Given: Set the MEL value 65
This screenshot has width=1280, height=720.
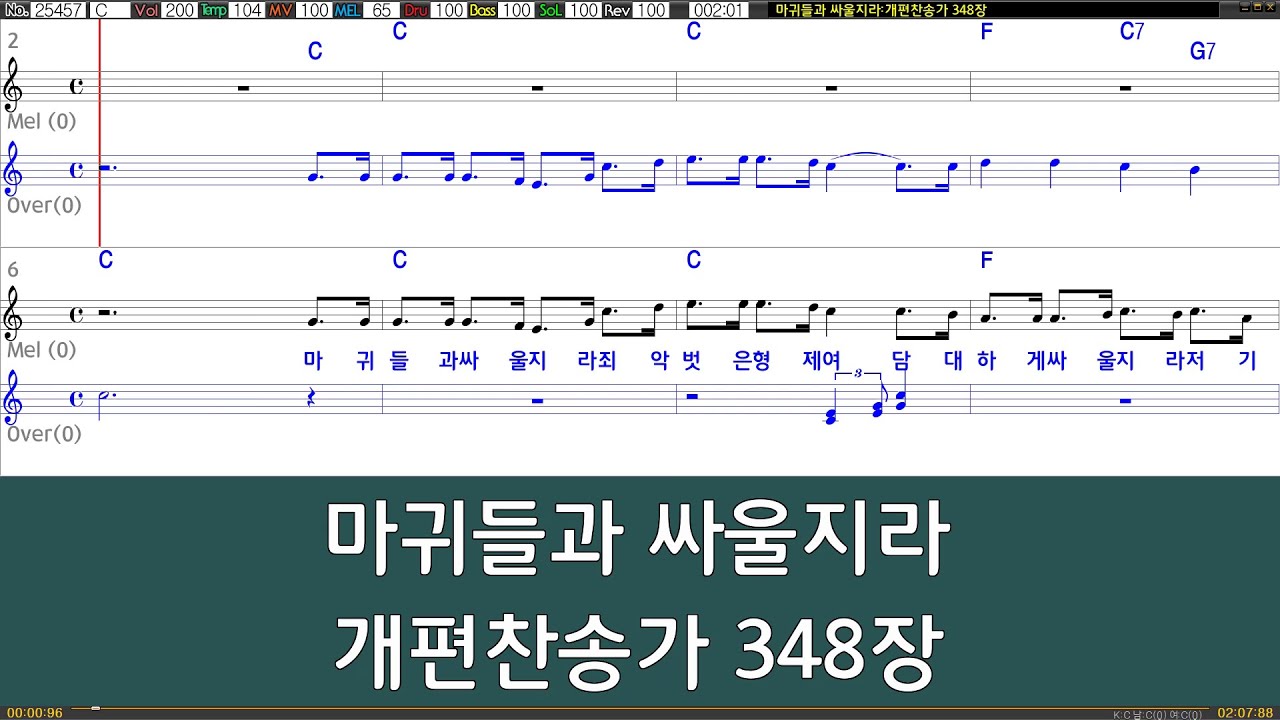Looking at the screenshot, I should click(382, 10).
